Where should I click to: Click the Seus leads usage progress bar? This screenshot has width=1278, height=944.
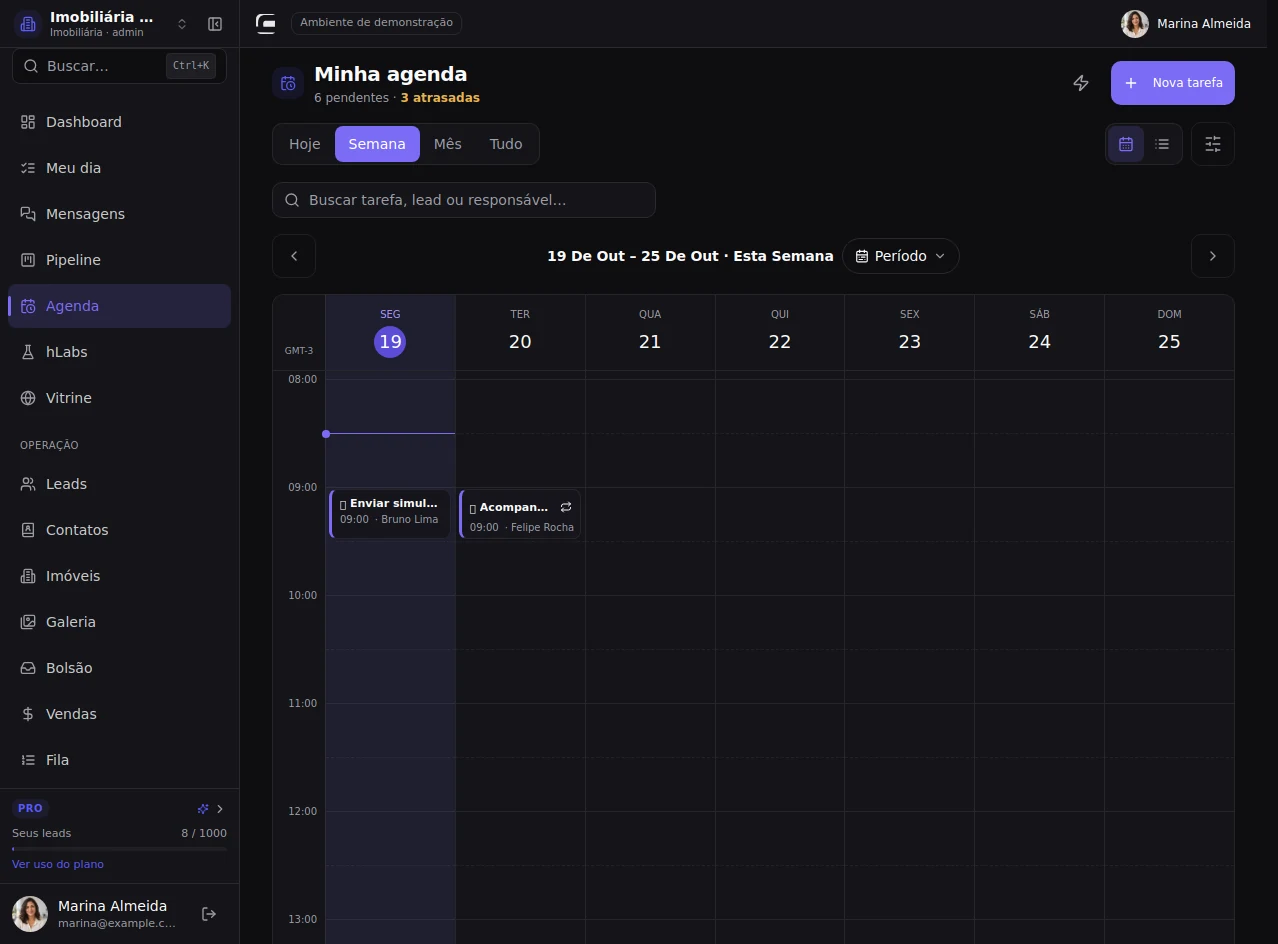click(x=119, y=849)
